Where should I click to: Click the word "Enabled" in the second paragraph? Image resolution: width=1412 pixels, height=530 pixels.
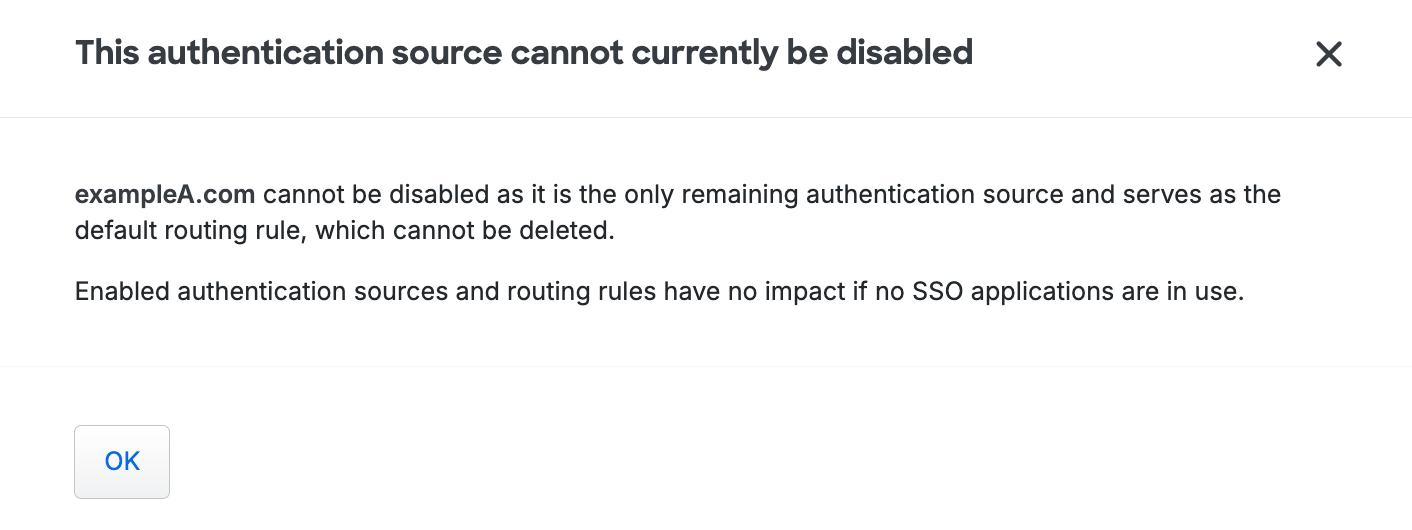coord(121,293)
